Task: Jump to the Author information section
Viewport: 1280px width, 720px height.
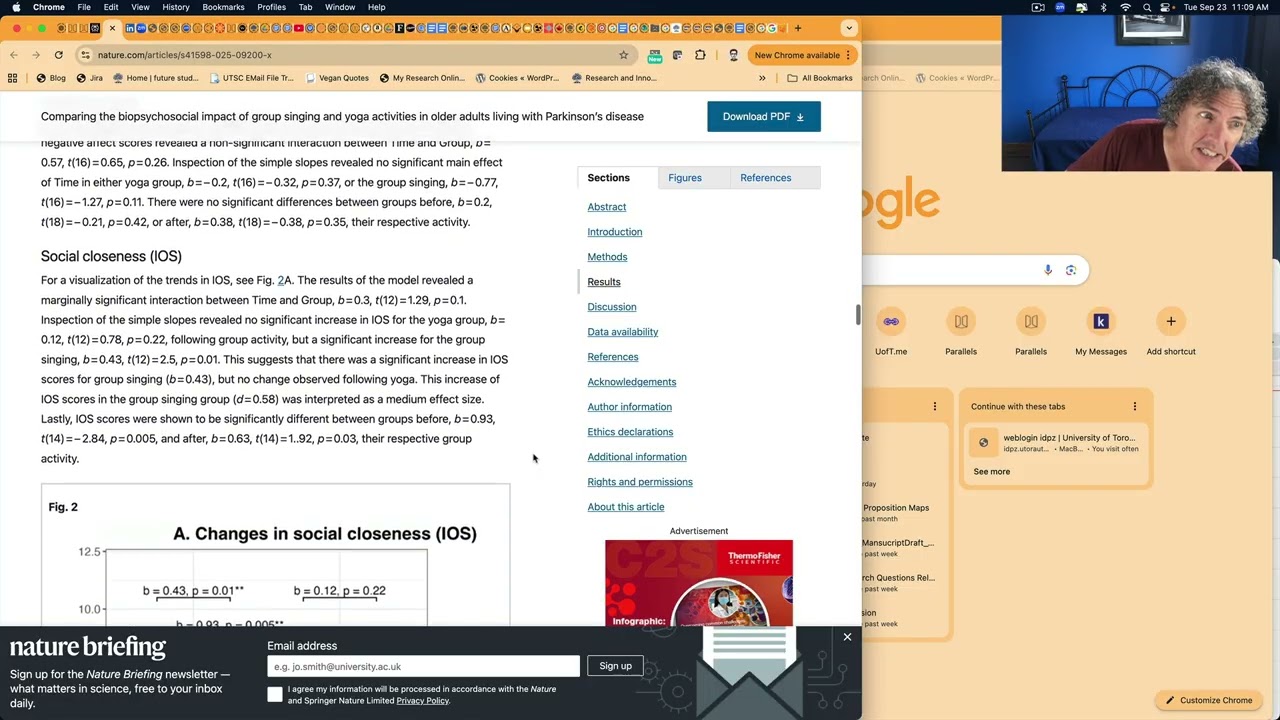Action: pyautogui.click(x=630, y=407)
